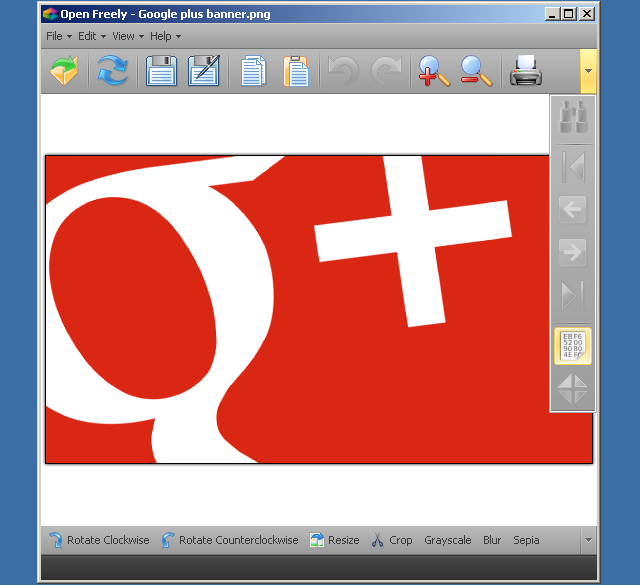The image size is (640, 585).
Task: Click the blue Refresh arrows icon
Action: point(112,71)
